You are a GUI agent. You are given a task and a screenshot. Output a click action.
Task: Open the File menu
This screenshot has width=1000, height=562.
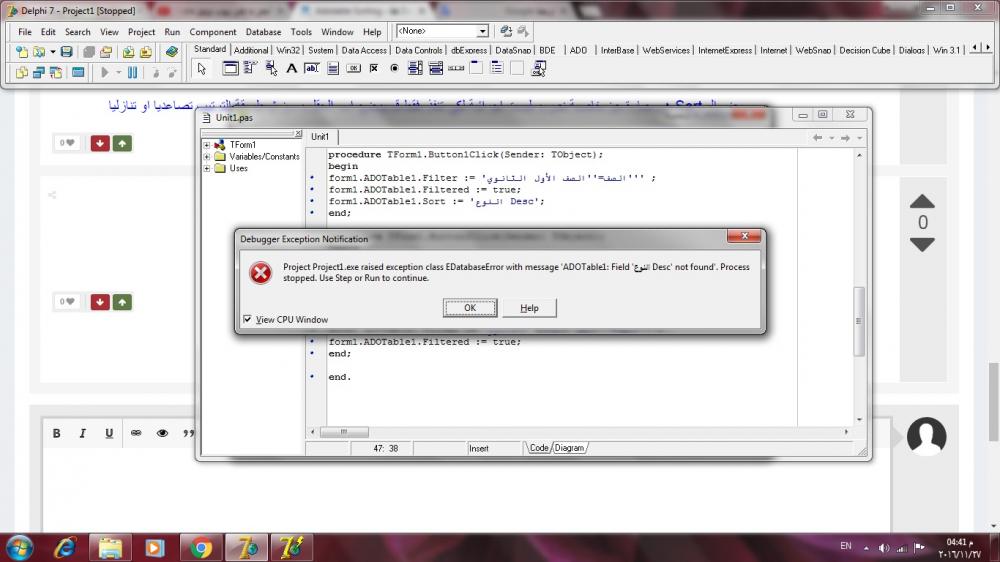pos(25,32)
